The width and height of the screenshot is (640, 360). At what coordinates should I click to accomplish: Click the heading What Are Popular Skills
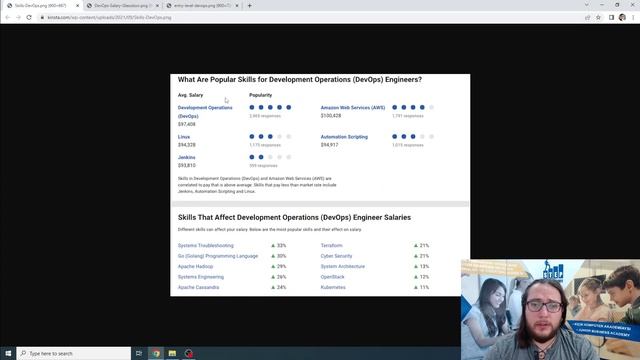point(300,80)
